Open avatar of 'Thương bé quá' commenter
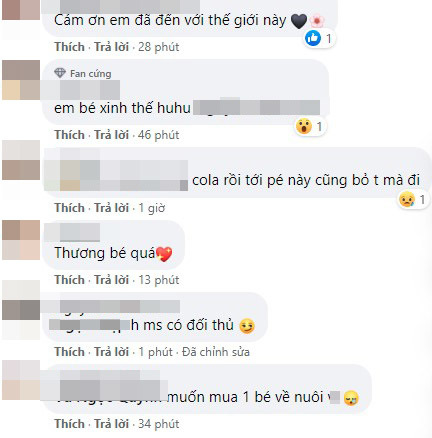Image resolution: width=432 pixels, height=438 pixels. (21, 240)
